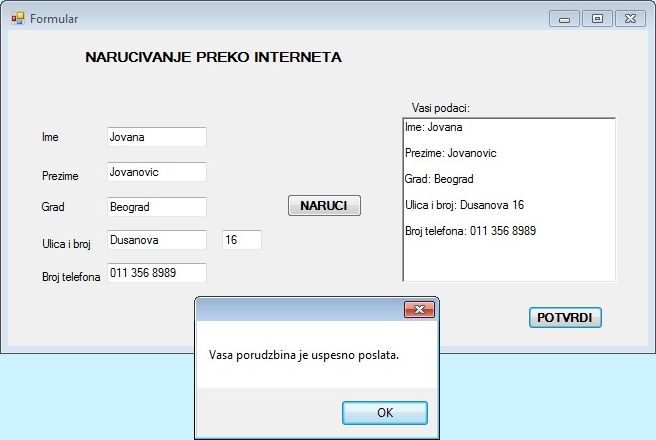Click the Formular window icon in title bar
The image size is (656, 440).
click(x=17, y=18)
